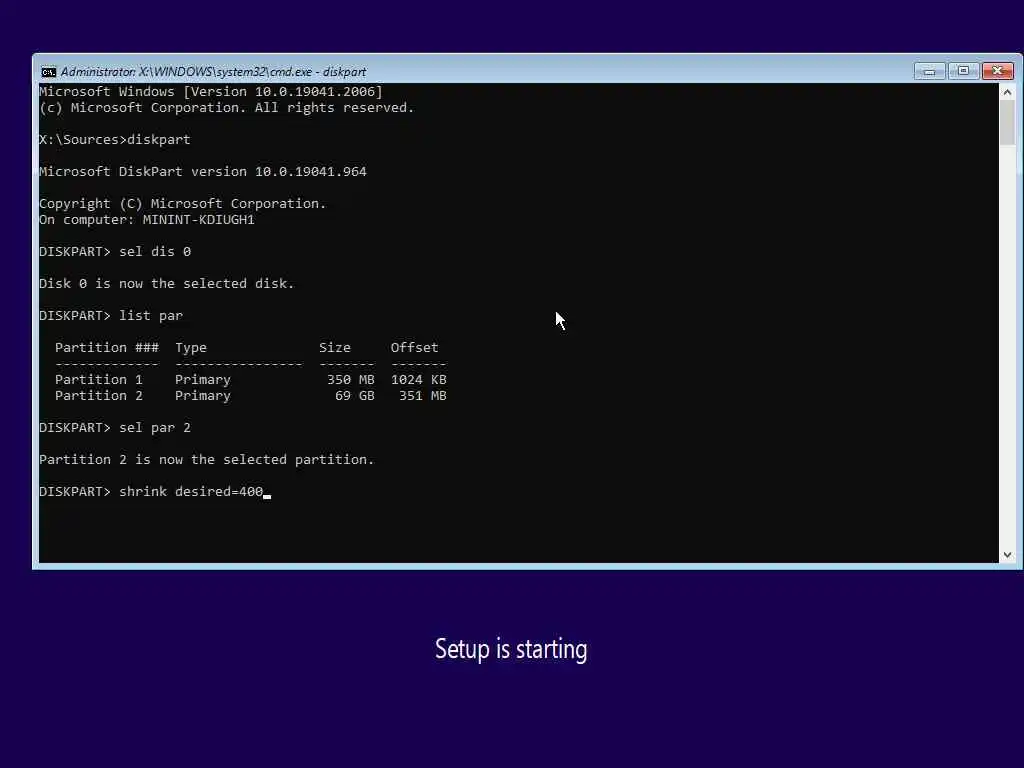Click the 'Partition ###' column header
The image size is (1024, 768).
point(106,347)
